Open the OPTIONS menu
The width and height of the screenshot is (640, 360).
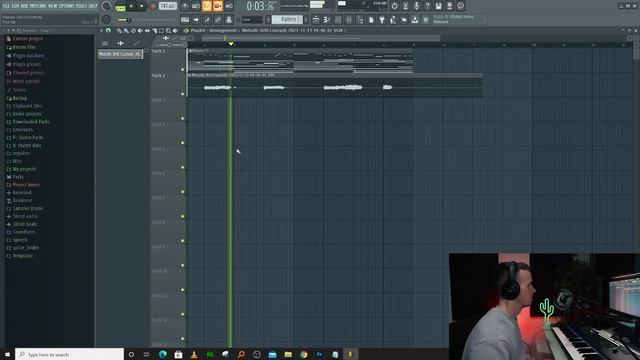[66, 6]
